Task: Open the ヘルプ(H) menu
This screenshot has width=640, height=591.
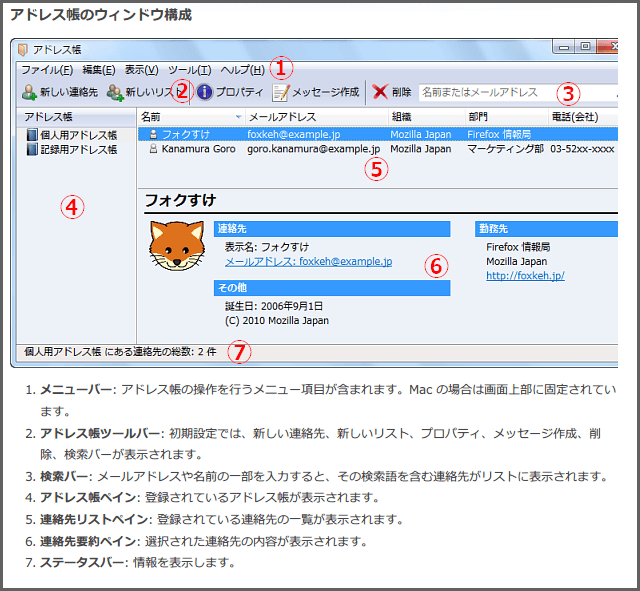Action: click(242, 70)
